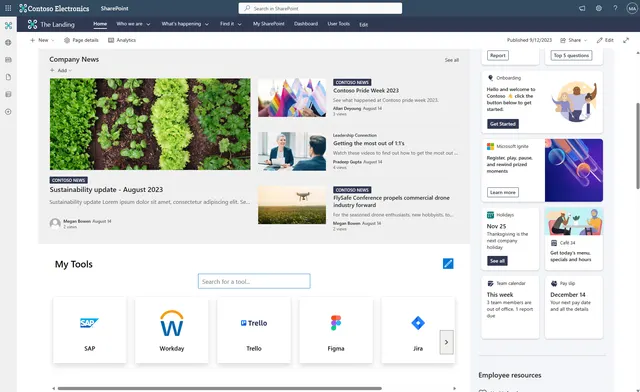Open the app launcher waffle icon
640x392 pixels.
(8, 8)
